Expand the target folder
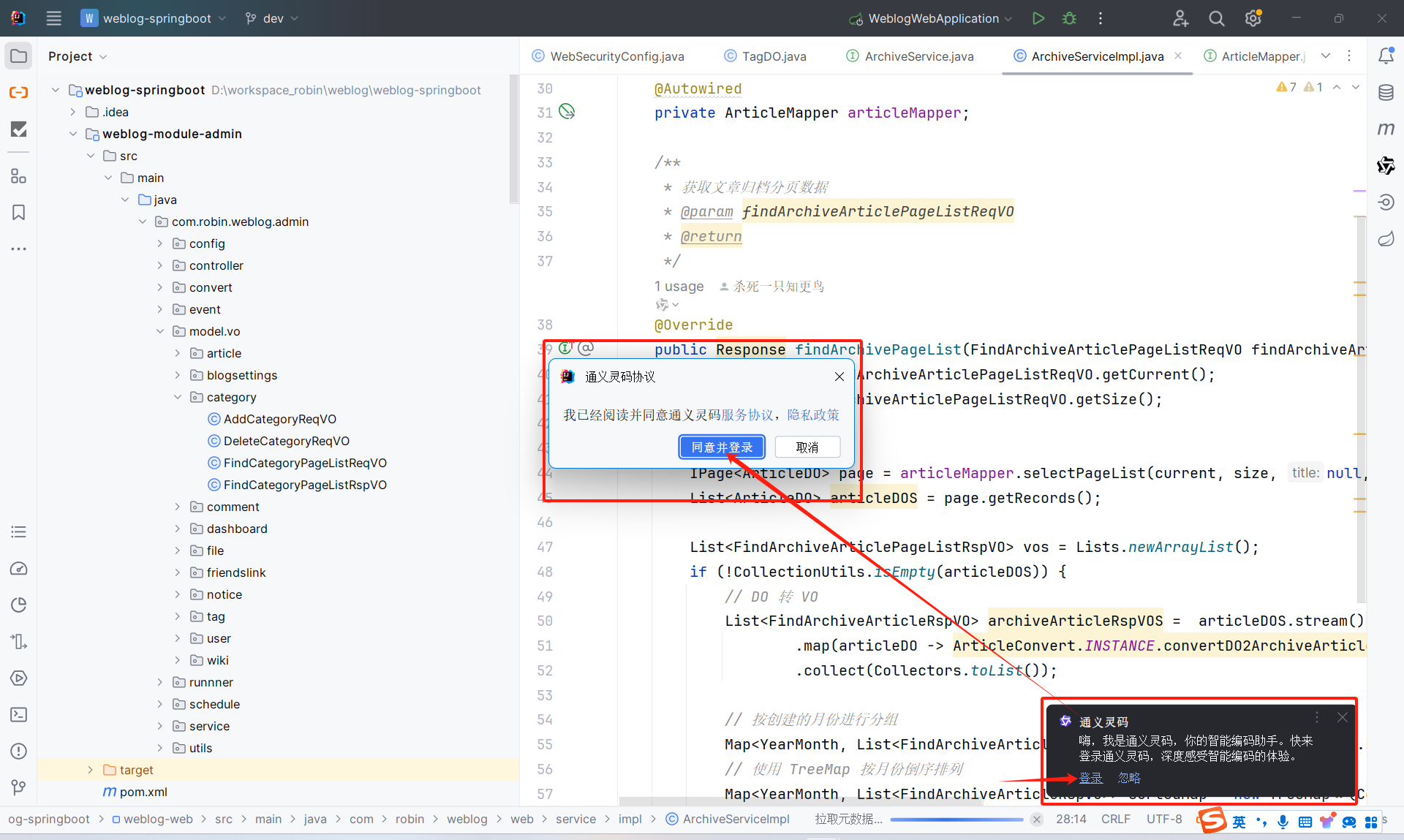The height and width of the screenshot is (840, 1404). 90,770
